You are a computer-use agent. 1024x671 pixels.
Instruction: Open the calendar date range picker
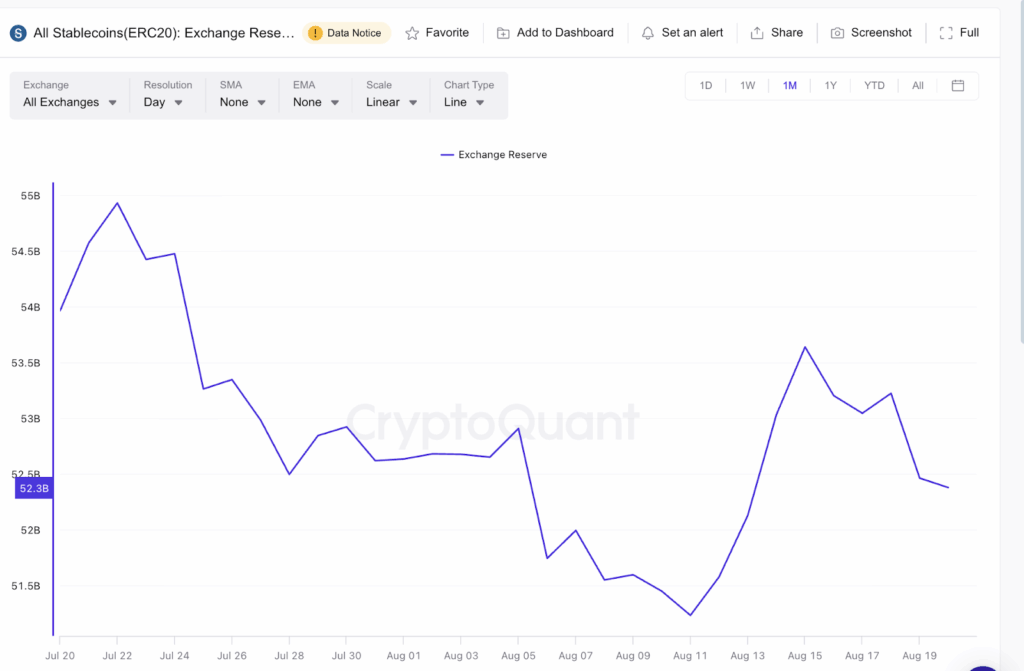[x=957, y=86]
